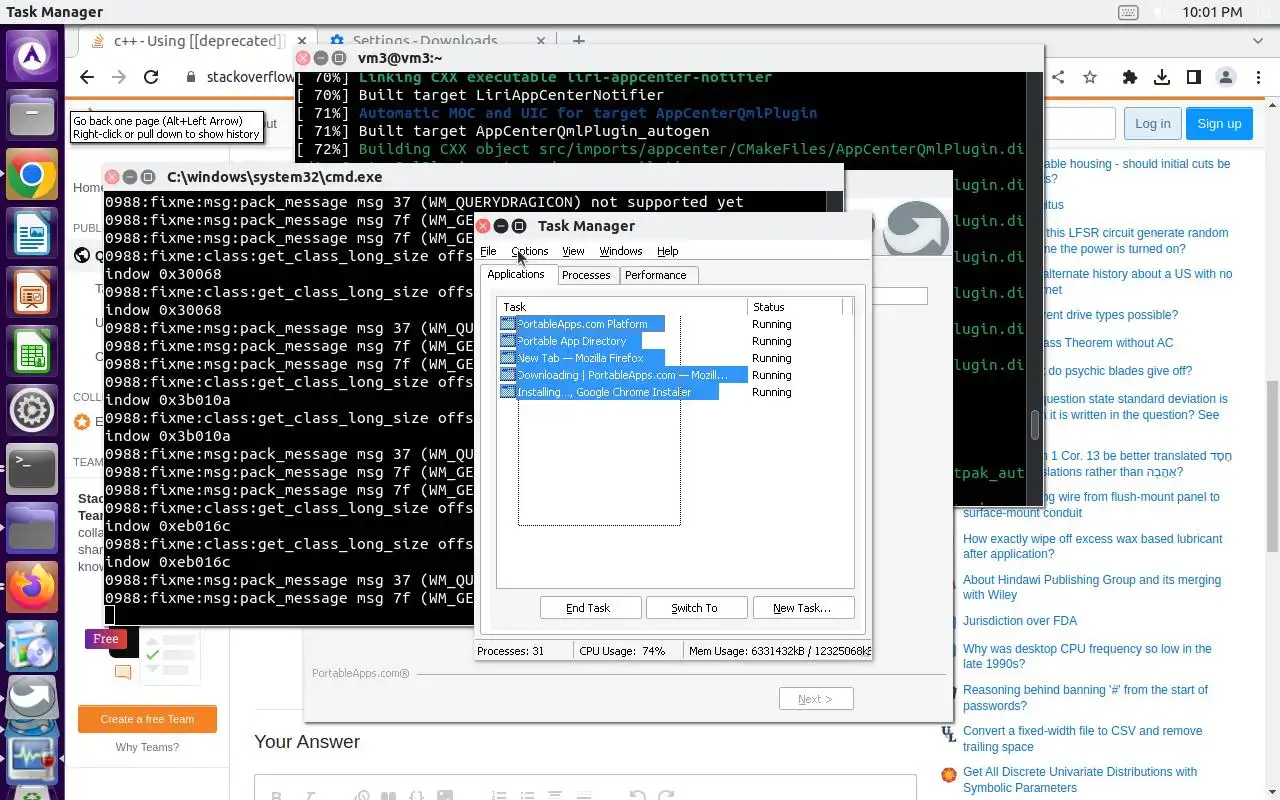Go back one page in Chrome
The height and width of the screenshot is (800, 1280).
[x=87, y=77]
